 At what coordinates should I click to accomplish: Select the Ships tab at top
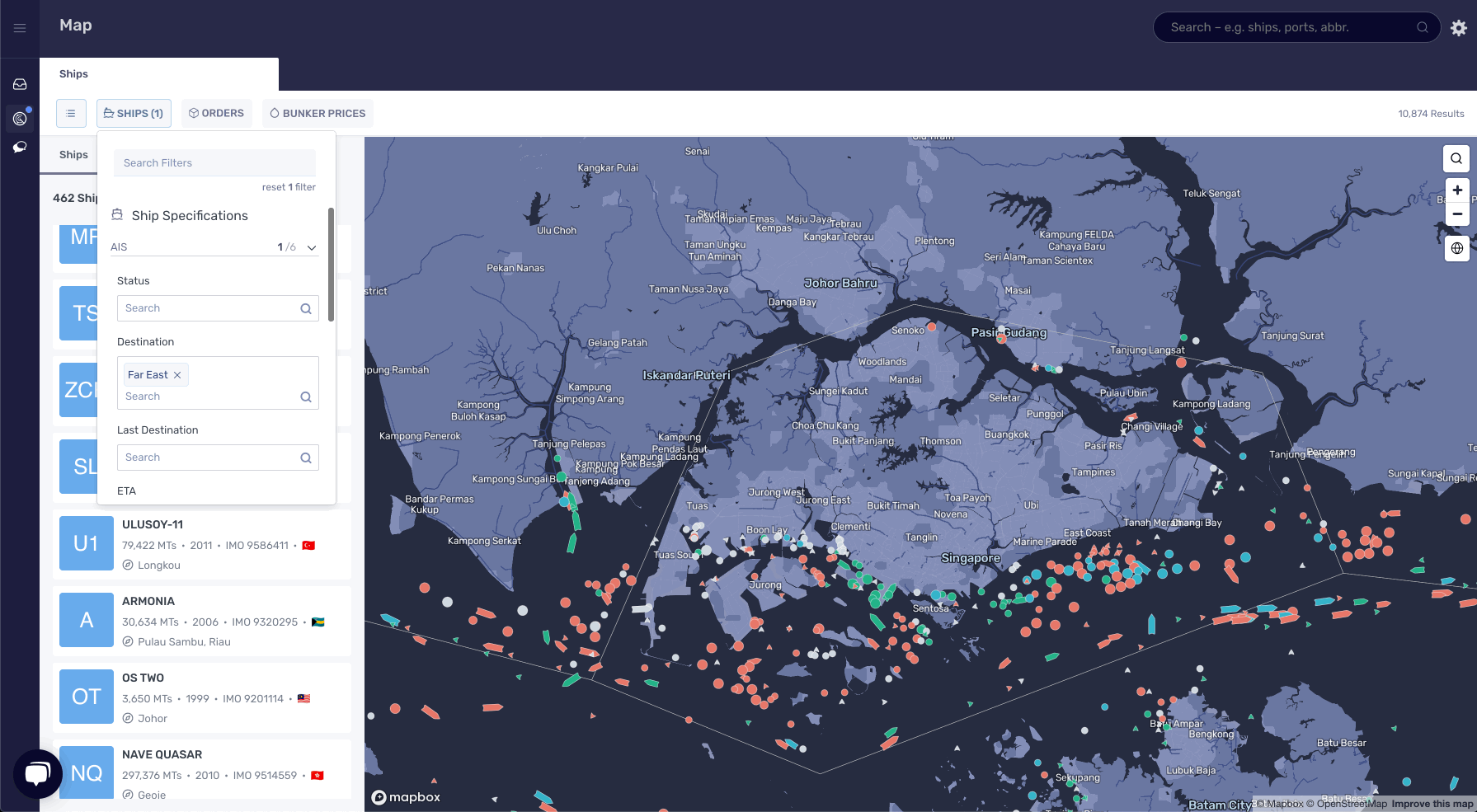click(x=73, y=74)
